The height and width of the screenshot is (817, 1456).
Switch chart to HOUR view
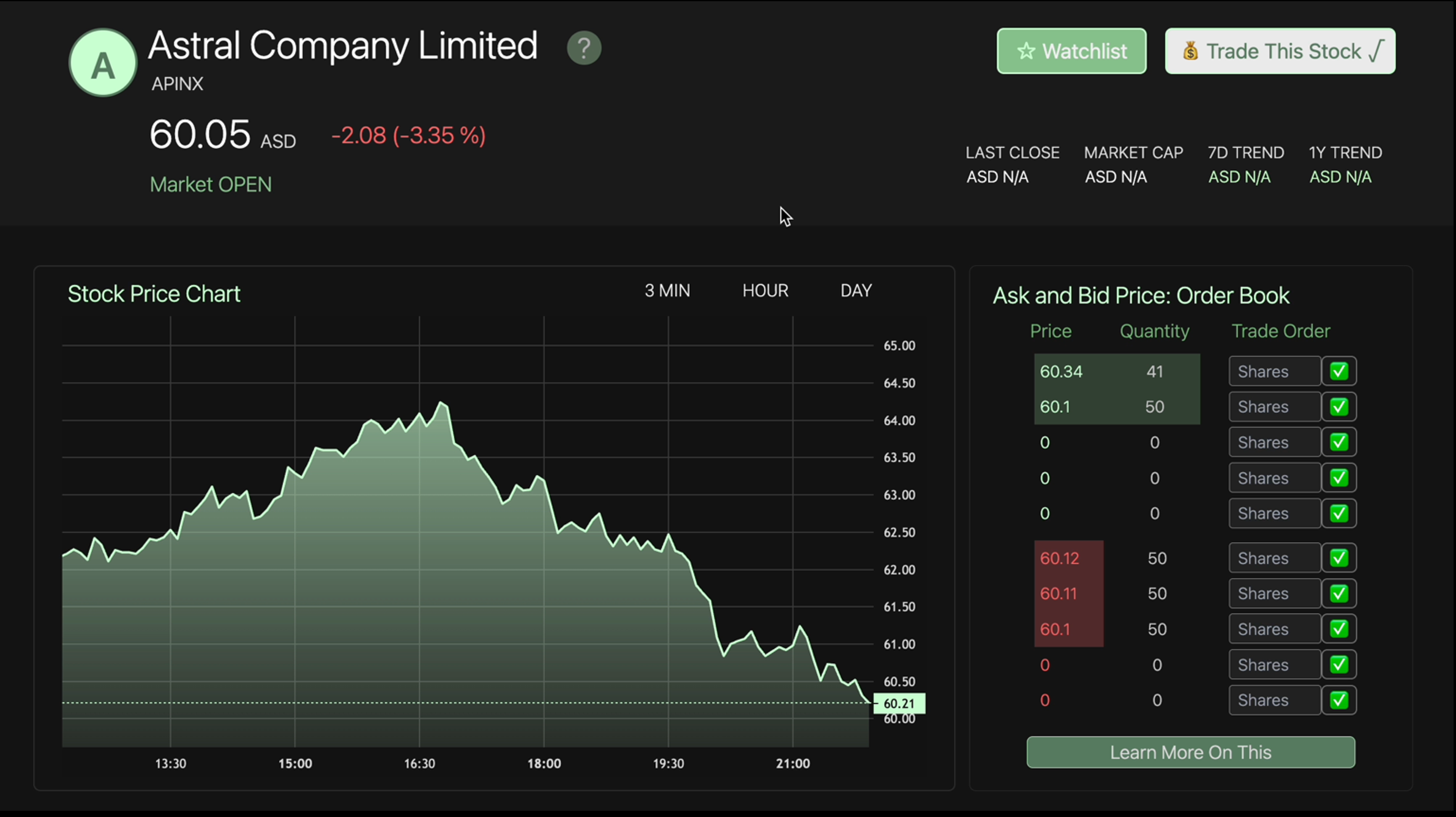pyautogui.click(x=765, y=290)
